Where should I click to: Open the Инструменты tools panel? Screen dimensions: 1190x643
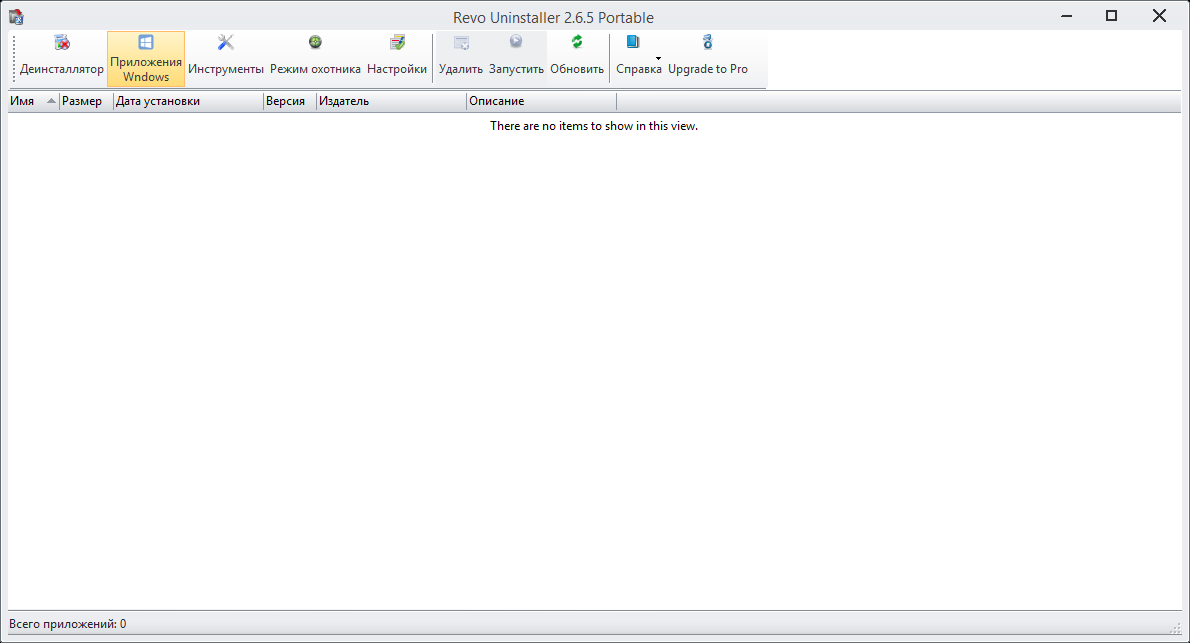225,58
